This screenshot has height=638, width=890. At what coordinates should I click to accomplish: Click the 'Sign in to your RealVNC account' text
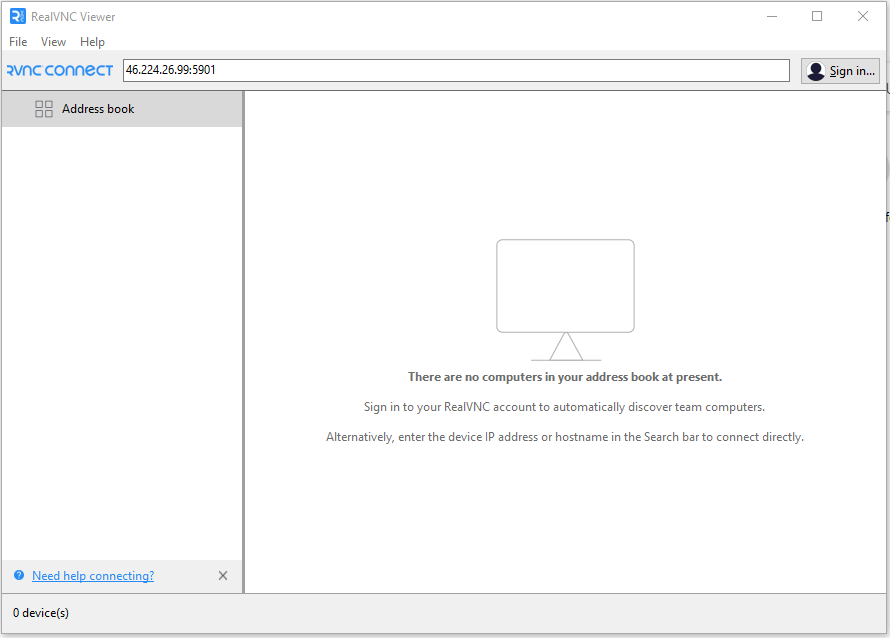coord(564,407)
